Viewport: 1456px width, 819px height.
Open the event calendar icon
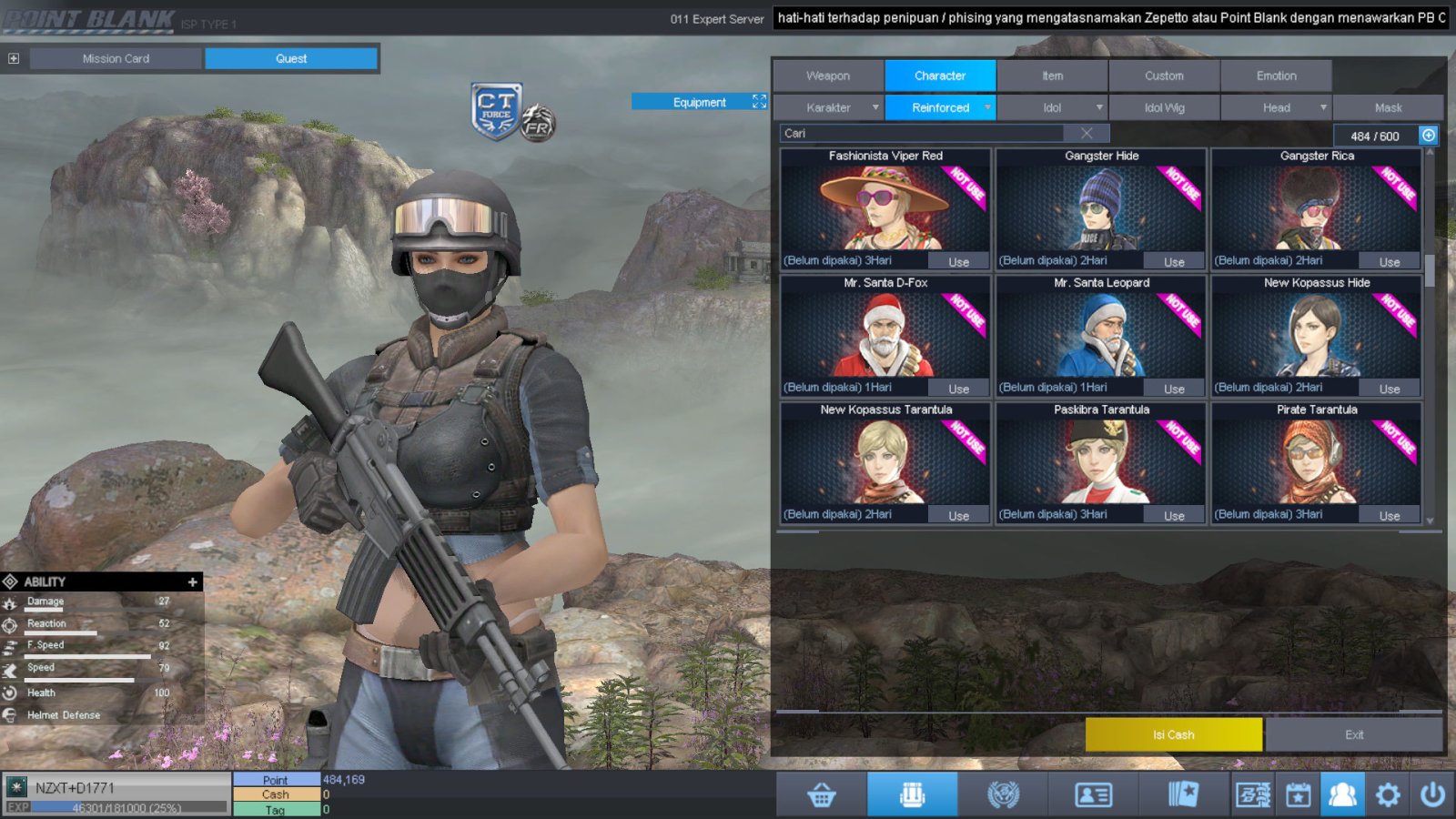[1299, 795]
